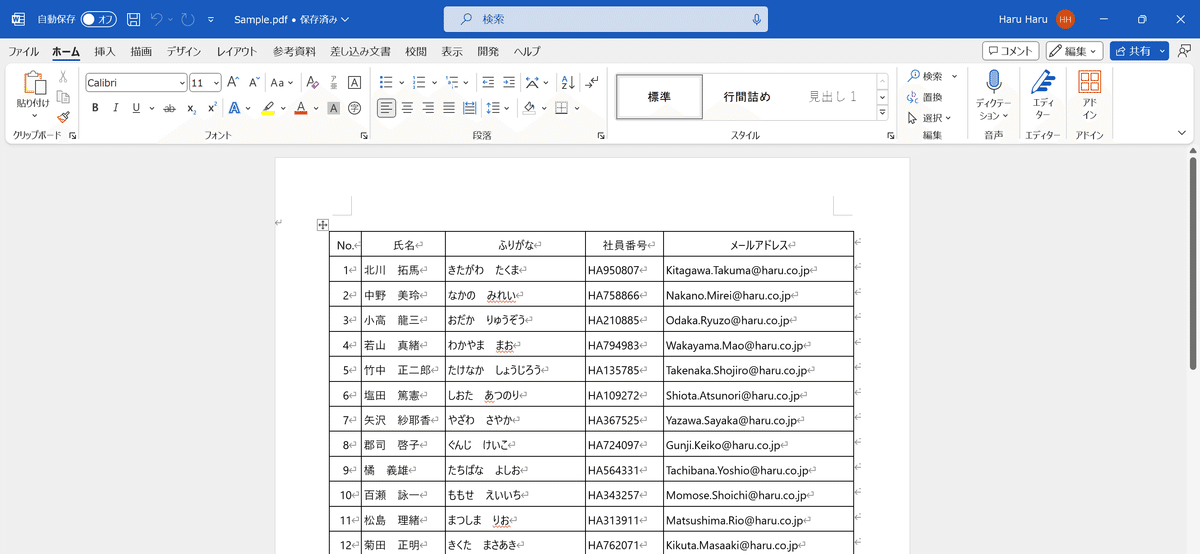
Task: Click the phonetic guide (ruby) icon
Action: (334, 83)
